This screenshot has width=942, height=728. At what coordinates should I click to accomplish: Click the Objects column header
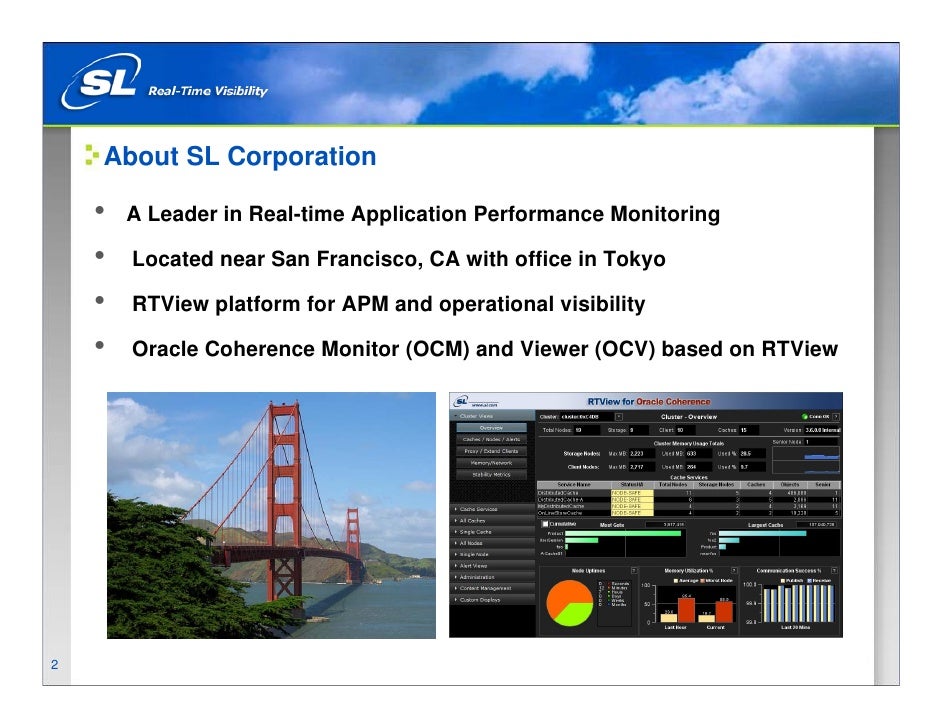pos(790,484)
